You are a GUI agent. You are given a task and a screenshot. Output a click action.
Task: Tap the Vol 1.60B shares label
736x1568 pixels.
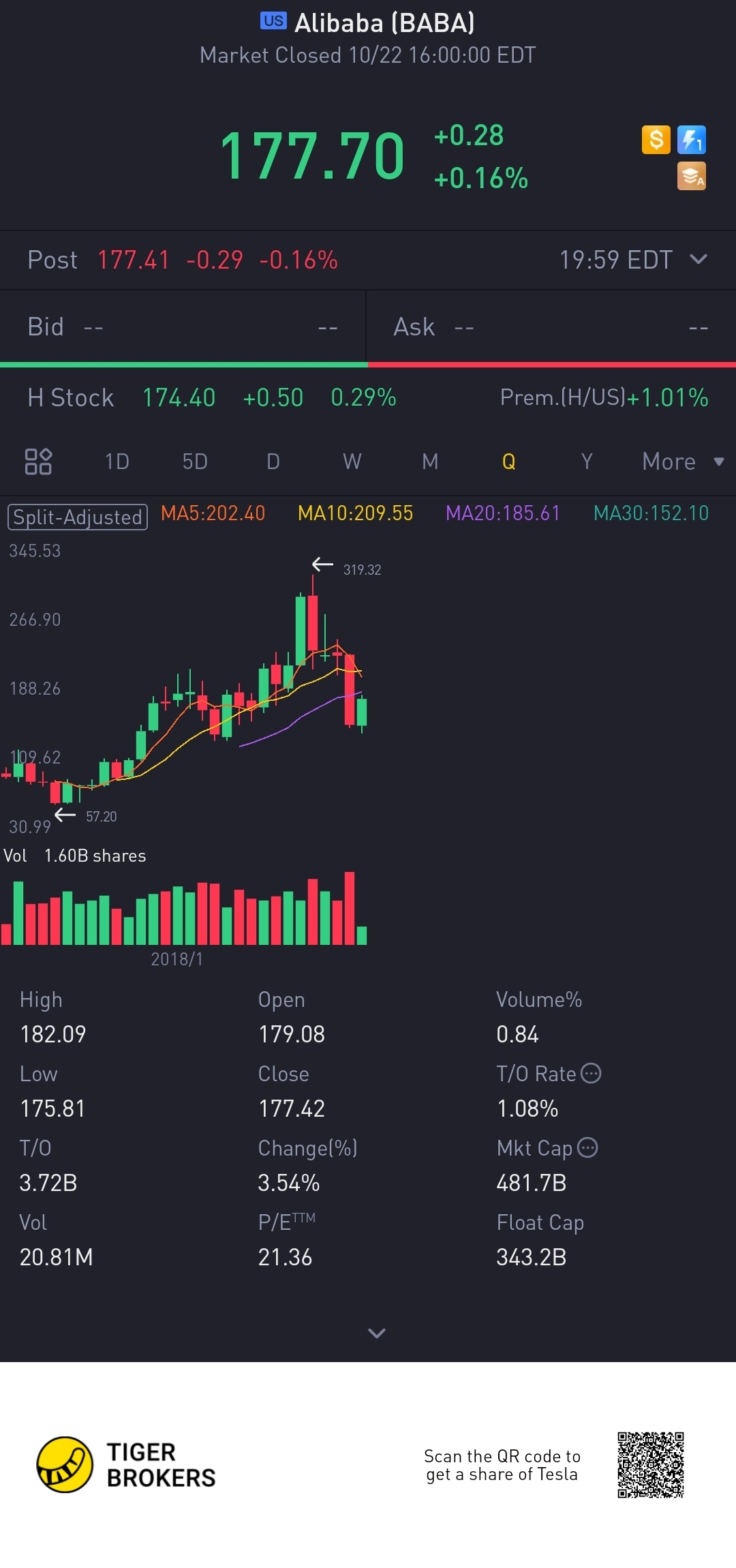pyautogui.click(x=75, y=856)
